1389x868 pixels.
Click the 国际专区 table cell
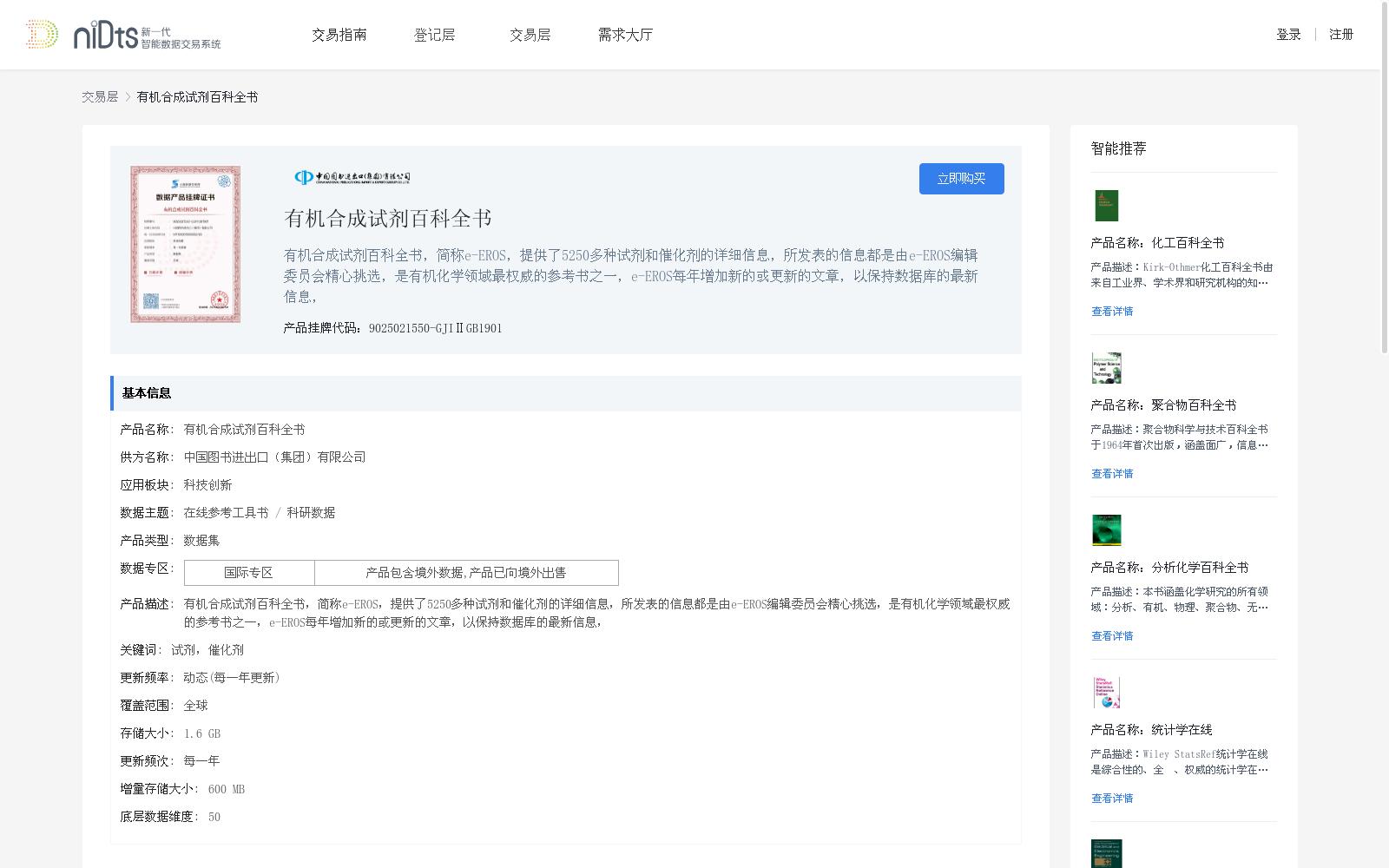[x=249, y=573]
